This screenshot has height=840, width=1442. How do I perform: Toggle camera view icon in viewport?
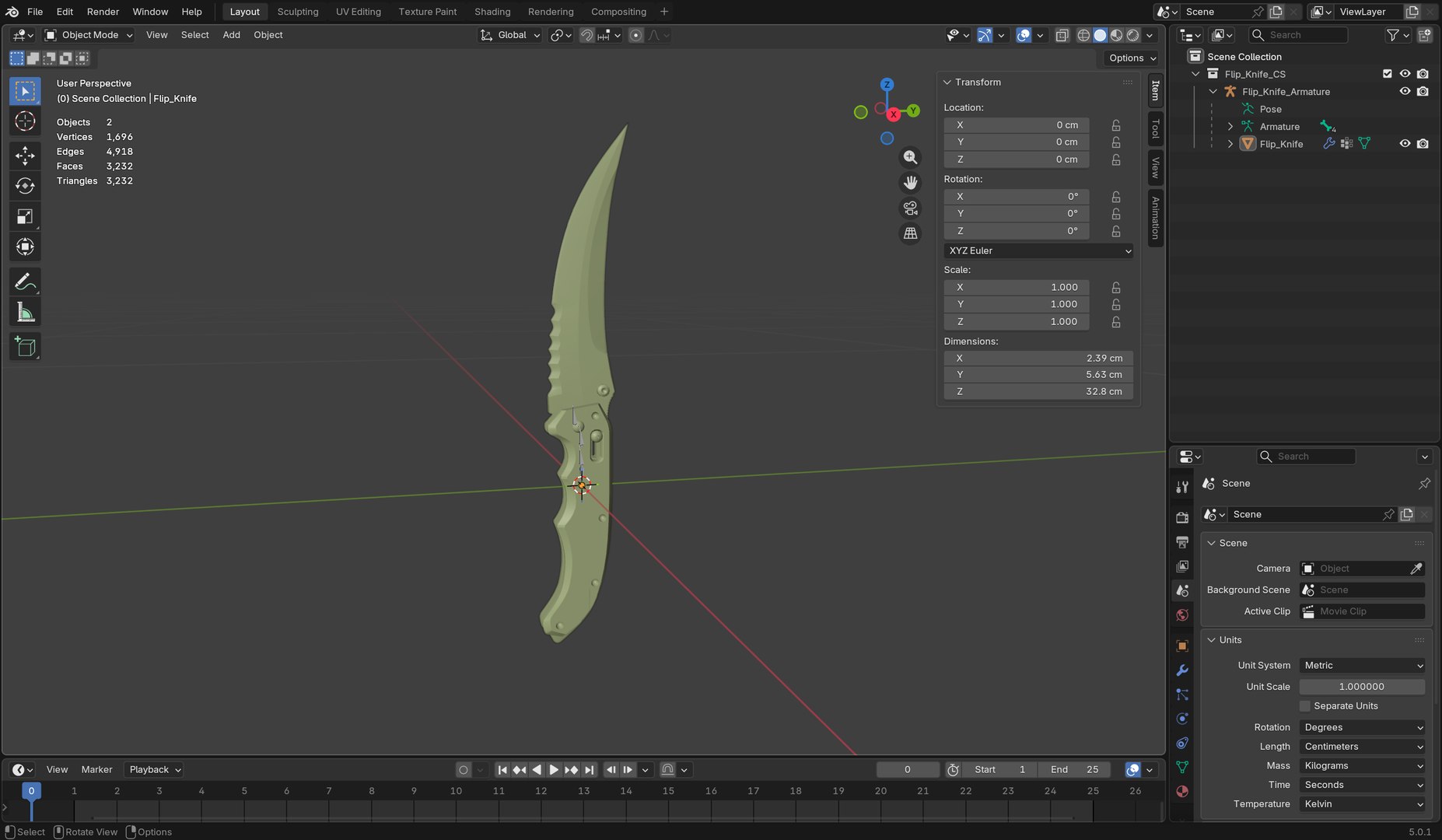(910, 208)
